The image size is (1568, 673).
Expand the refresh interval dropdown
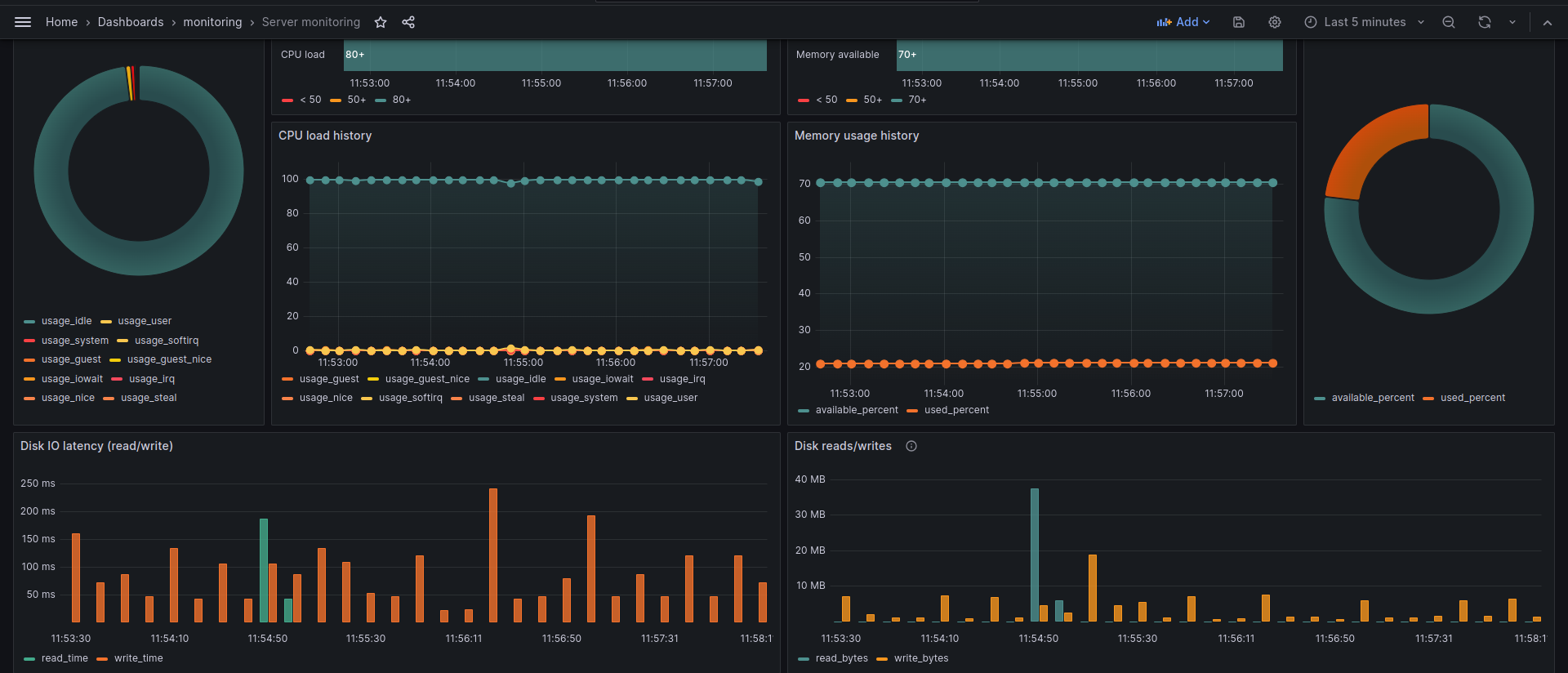pyautogui.click(x=1512, y=22)
